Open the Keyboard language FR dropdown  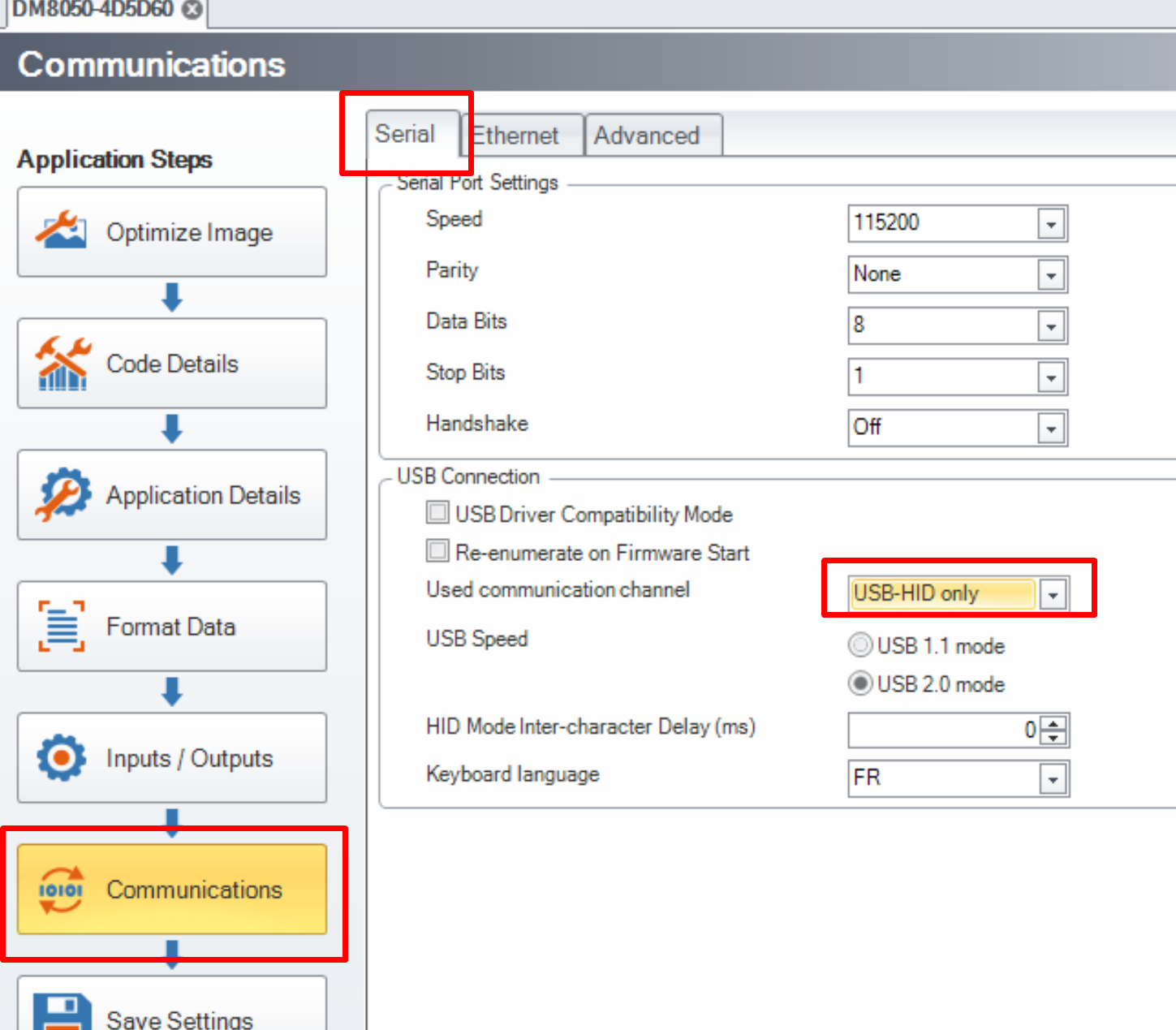coord(1053,779)
